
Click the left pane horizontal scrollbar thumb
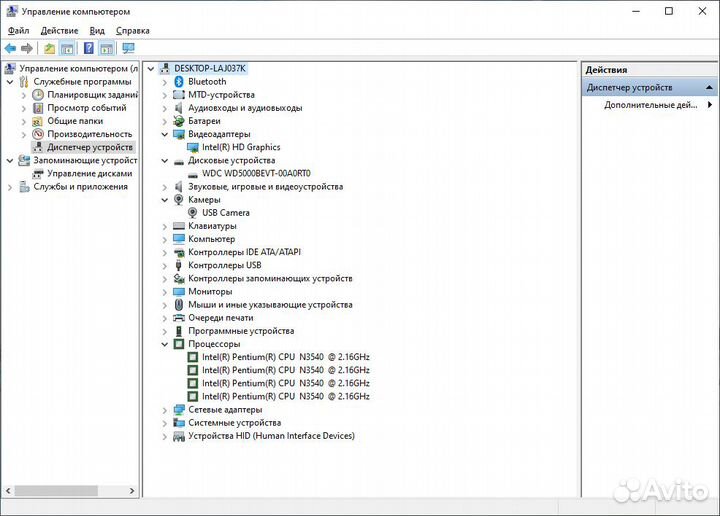[56, 491]
